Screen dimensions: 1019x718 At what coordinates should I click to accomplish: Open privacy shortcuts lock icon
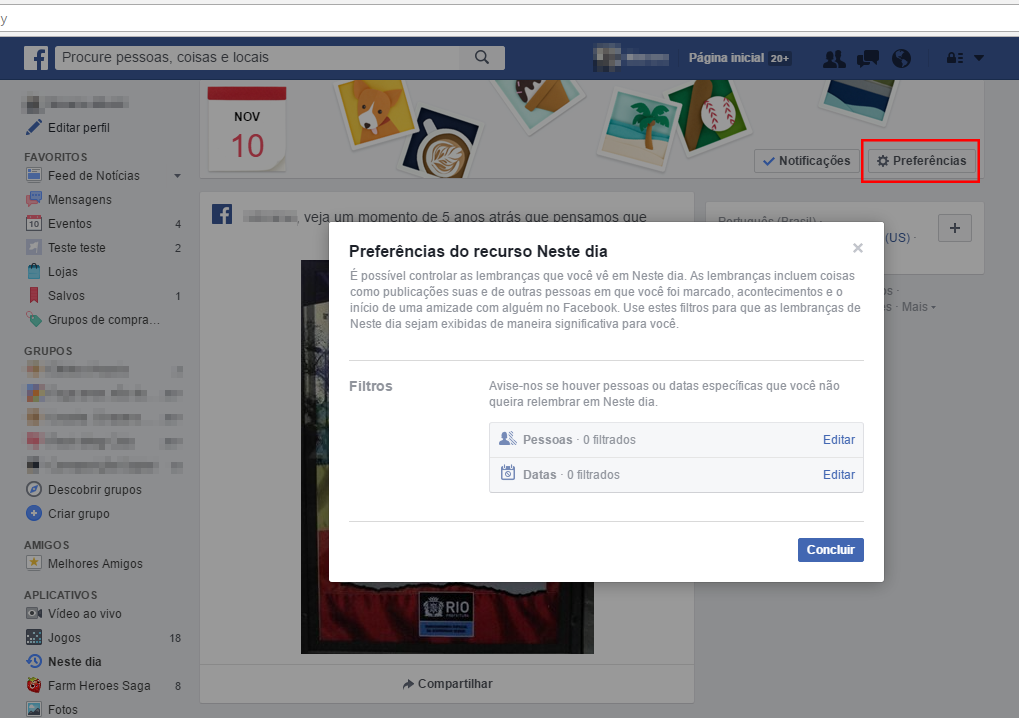tap(954, 58)
